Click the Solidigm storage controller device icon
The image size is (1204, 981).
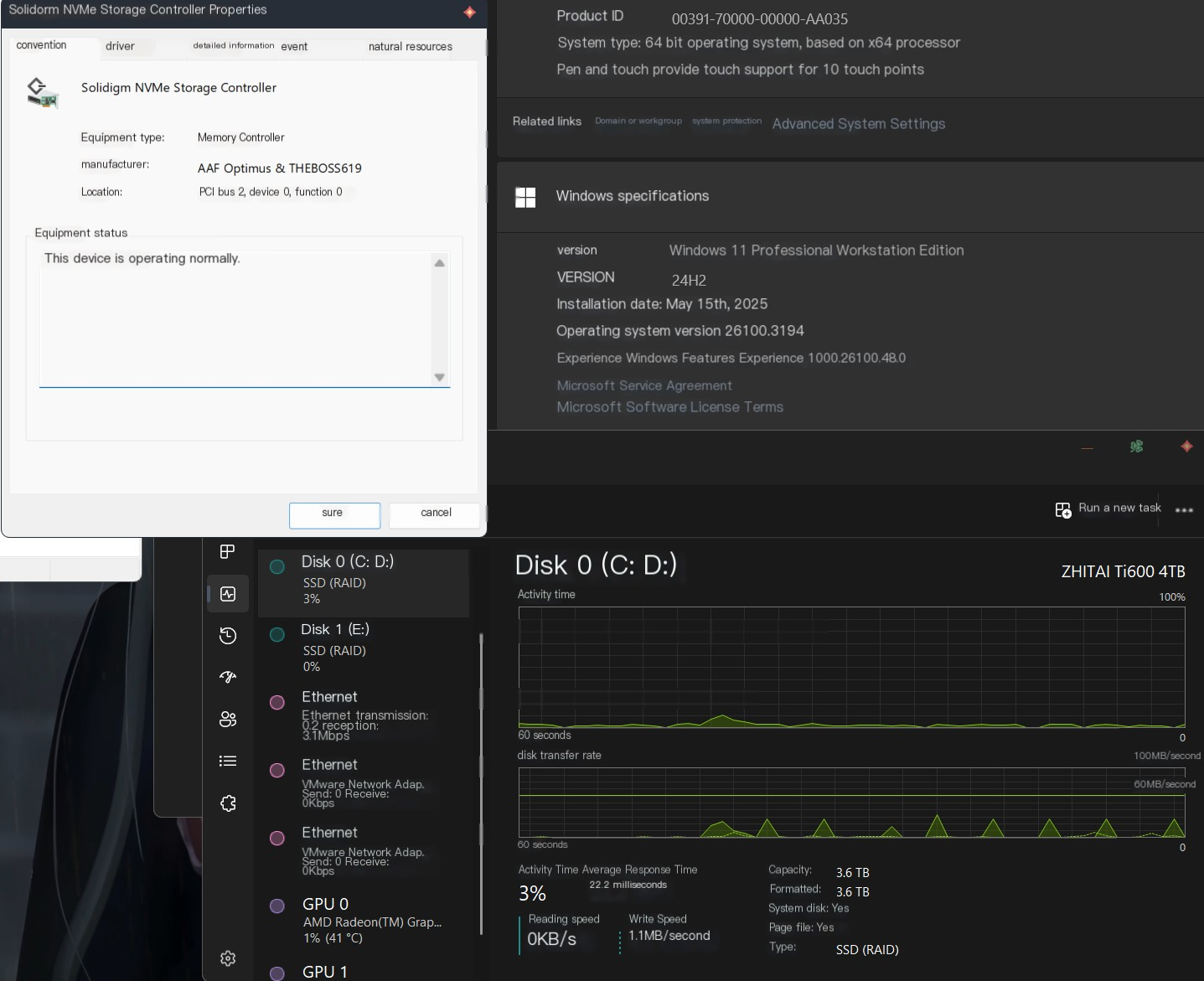43,93
